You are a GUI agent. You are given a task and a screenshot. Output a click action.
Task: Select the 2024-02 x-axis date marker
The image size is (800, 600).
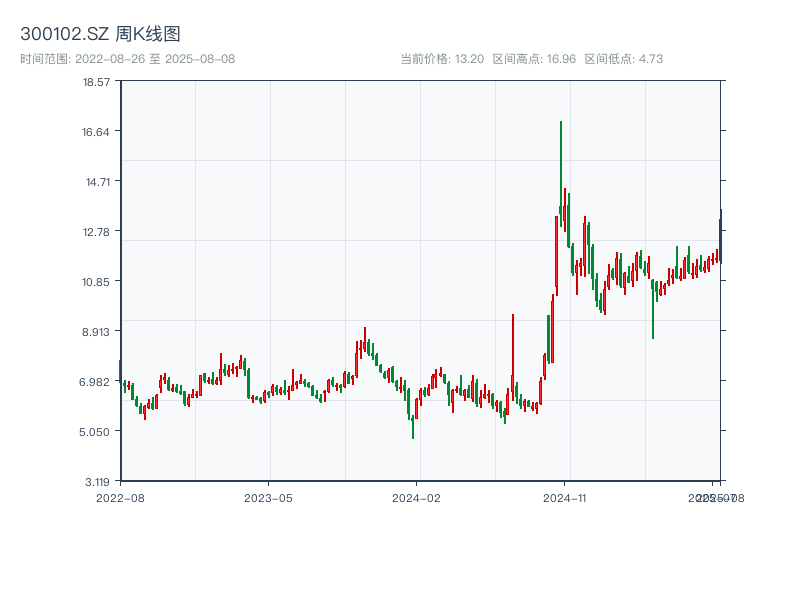(x=416, y=497)
